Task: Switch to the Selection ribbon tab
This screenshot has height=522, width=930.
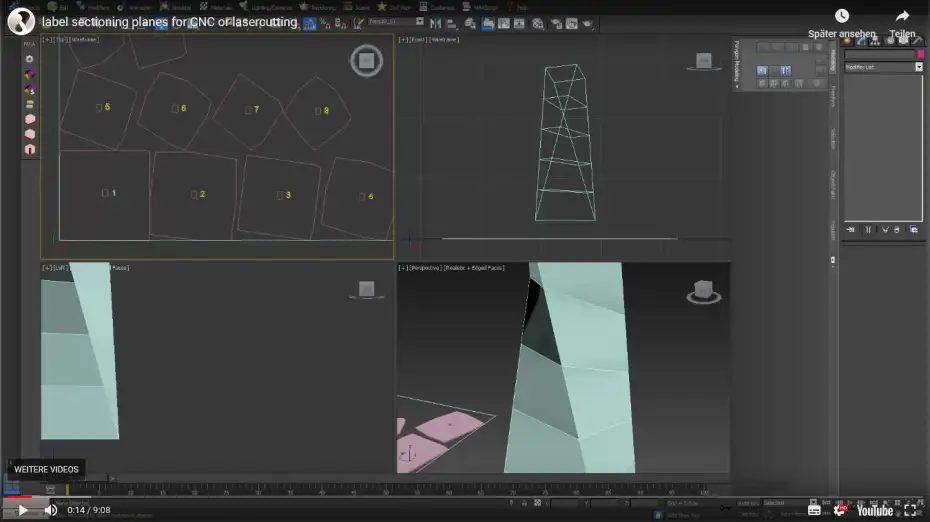Action: coord(833,139)
